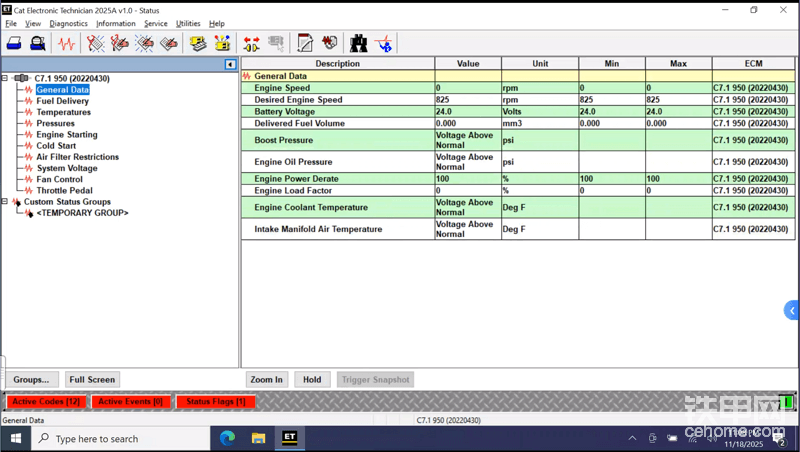This screenshot has width=800, height=452.
Task: Click the yellow configuration icon with colored dots
Action: tap(222, 43)
